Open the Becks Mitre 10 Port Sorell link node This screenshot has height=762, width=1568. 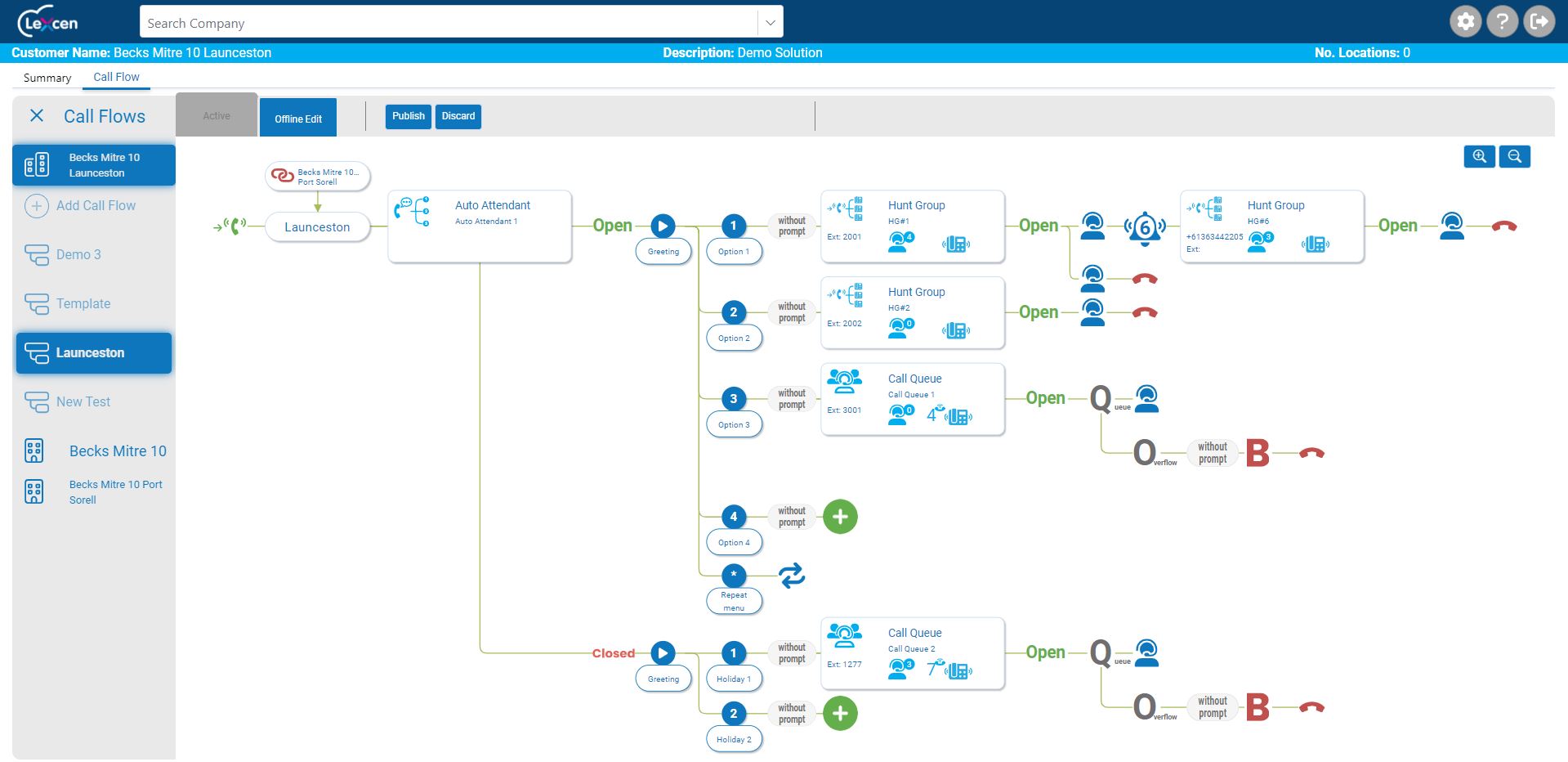317,176
